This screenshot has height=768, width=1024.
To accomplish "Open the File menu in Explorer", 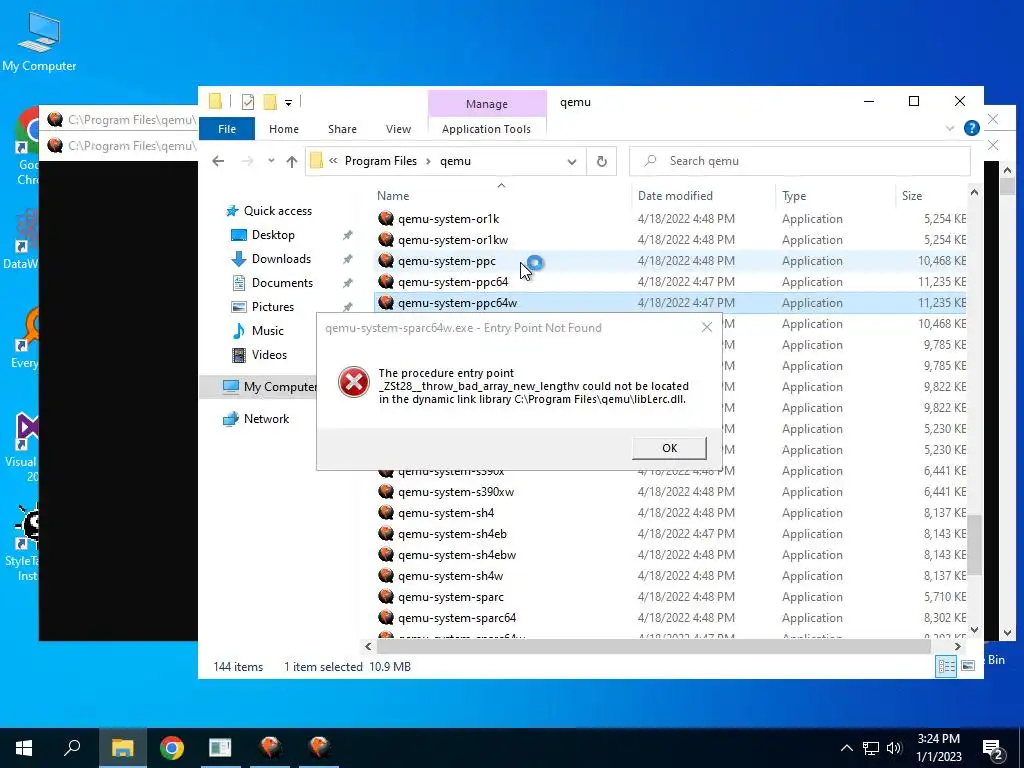I will pos(227,129).
